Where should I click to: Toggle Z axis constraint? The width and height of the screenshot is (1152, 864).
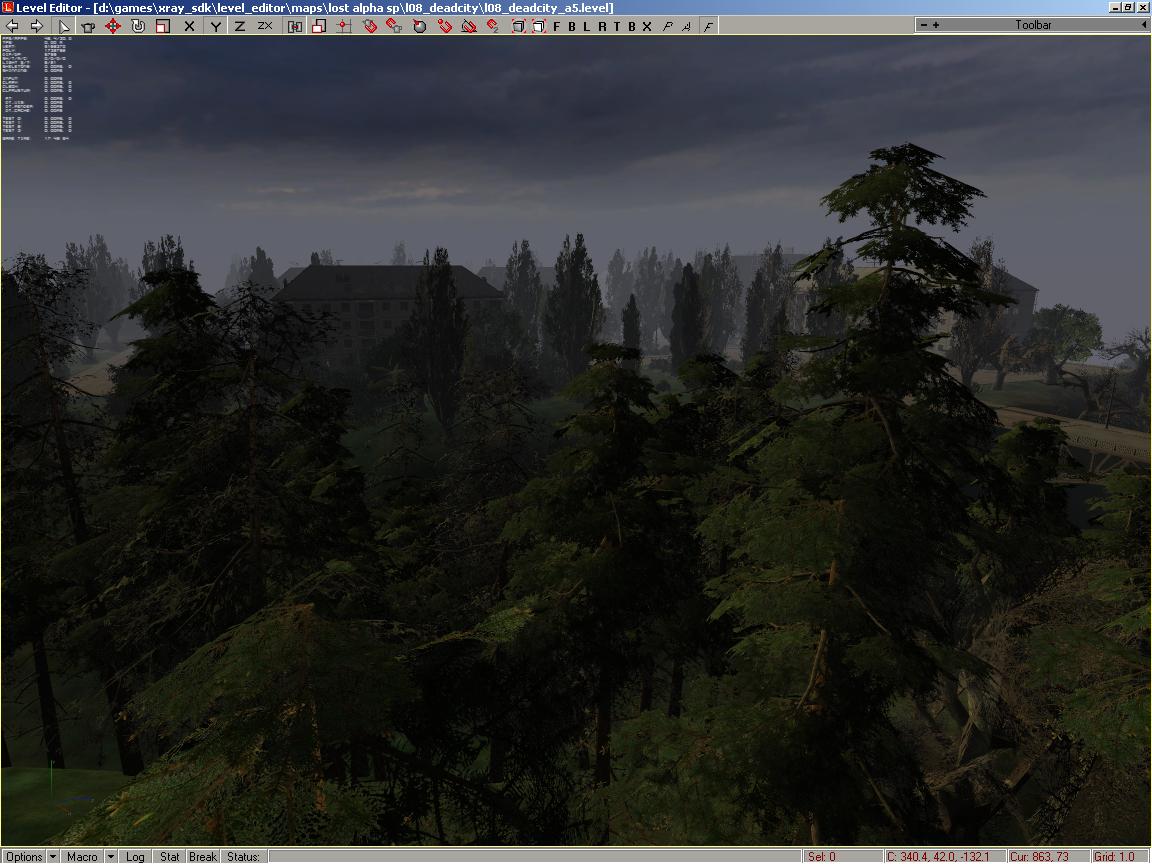[x=240, y=26]
